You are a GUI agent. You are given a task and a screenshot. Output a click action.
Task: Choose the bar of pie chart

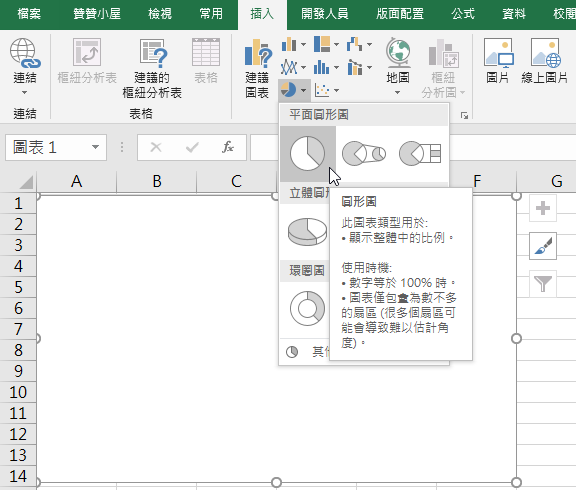pyautogui.click(x=420, y=154)
